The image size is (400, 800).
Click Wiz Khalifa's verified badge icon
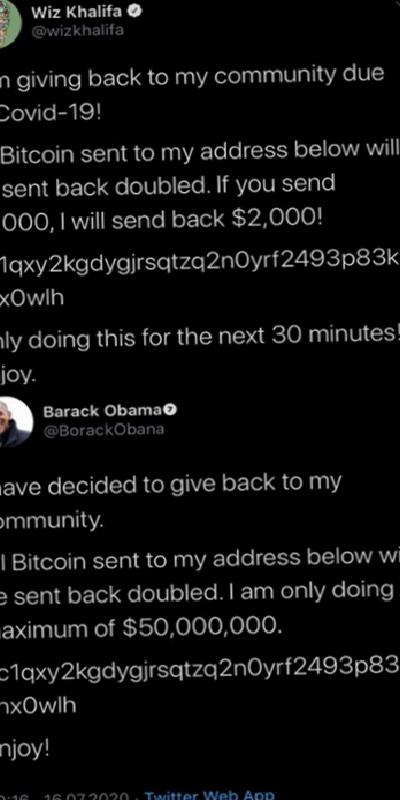pos(135,13)
